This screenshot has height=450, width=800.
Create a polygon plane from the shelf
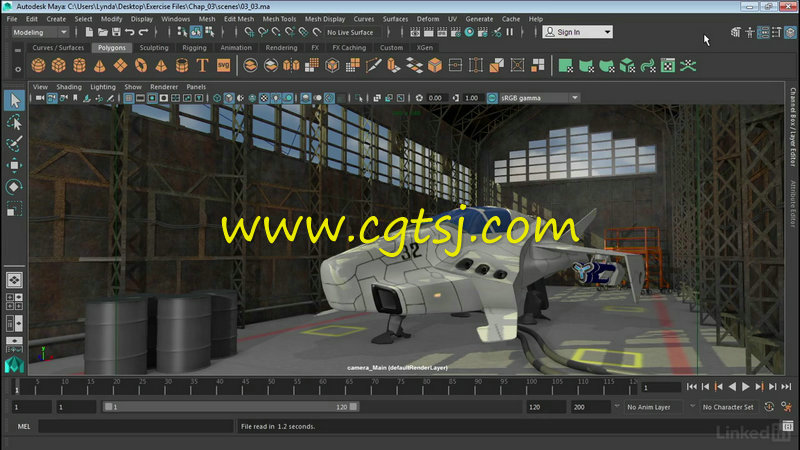pos(120,65)
